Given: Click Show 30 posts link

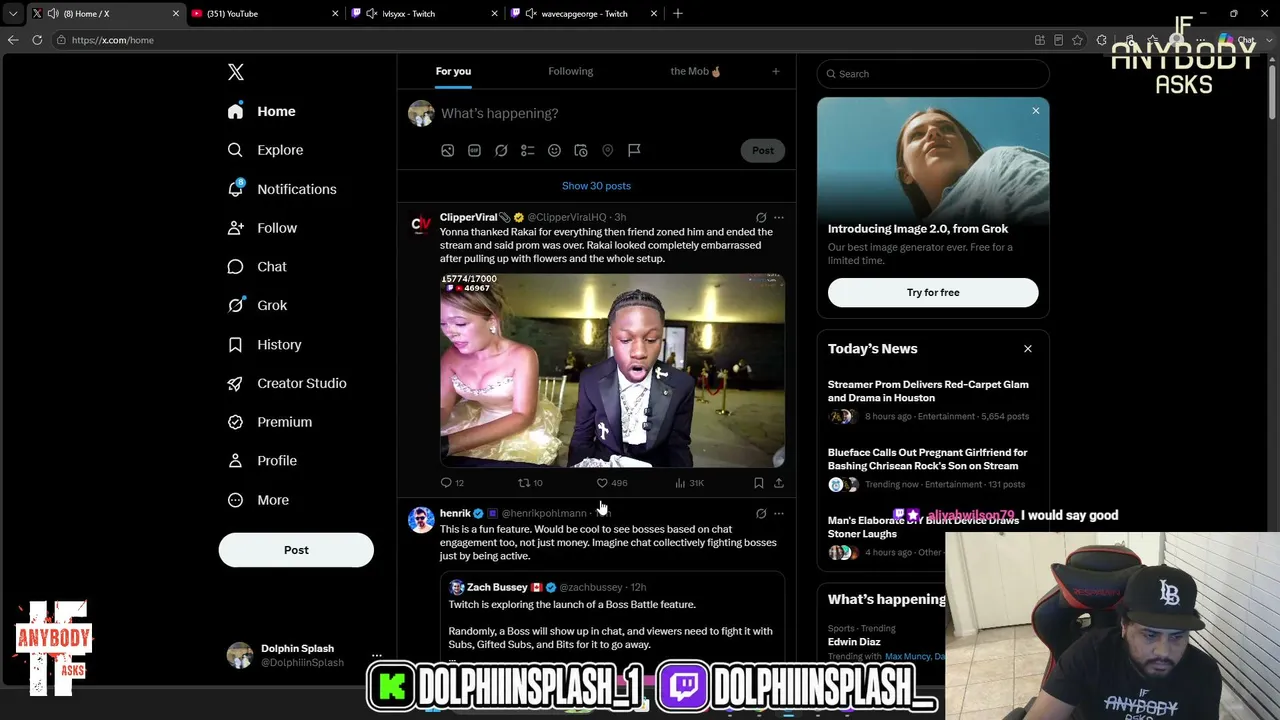Looking at the screenshot, I should pyautogui.click(x=596, y=186).
